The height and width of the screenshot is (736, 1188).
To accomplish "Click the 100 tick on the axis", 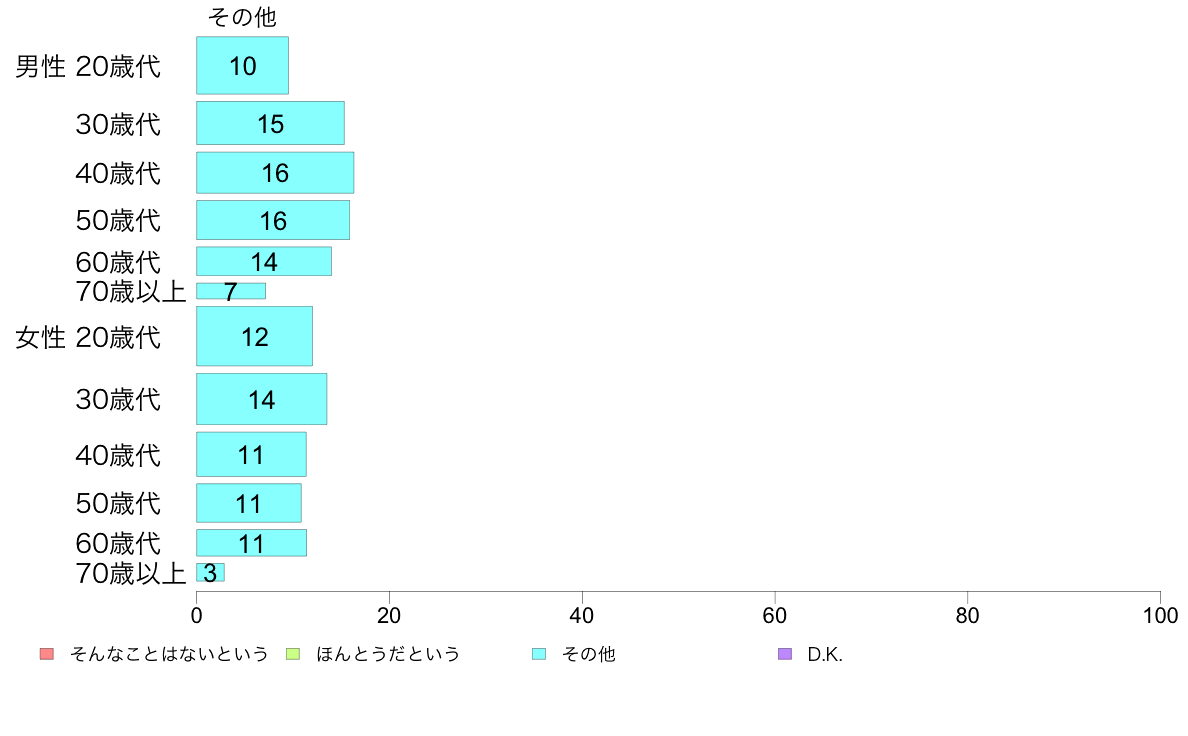I will pos(1160,615).
